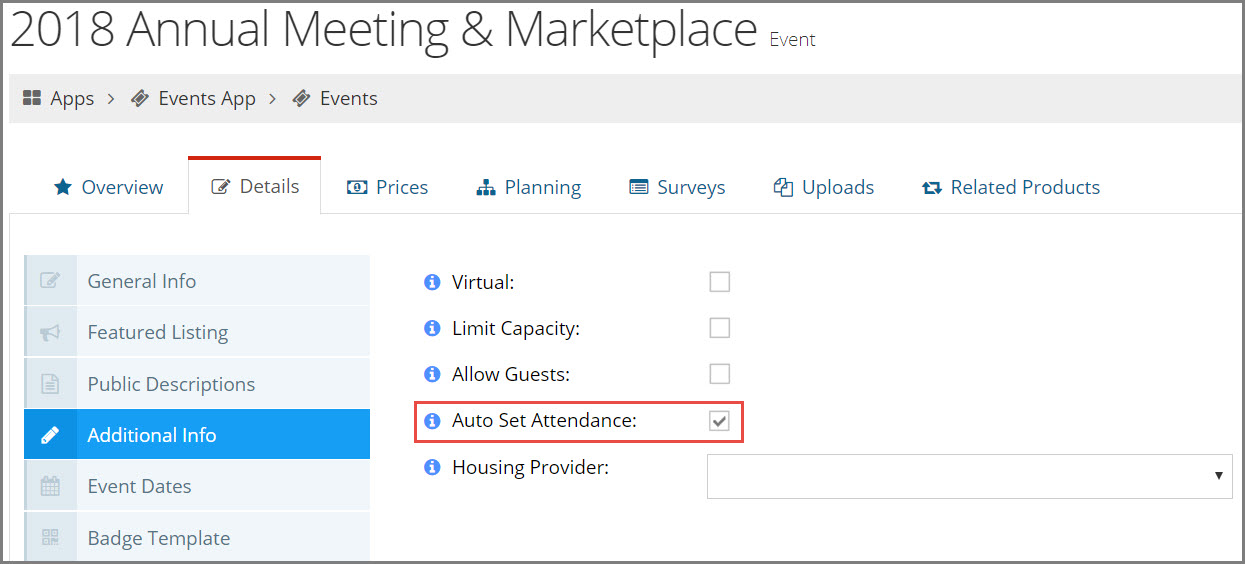This screenshot has height=564, width=1245.
Task: Go to Related Products tab
Action: [x=1011, y=187]
